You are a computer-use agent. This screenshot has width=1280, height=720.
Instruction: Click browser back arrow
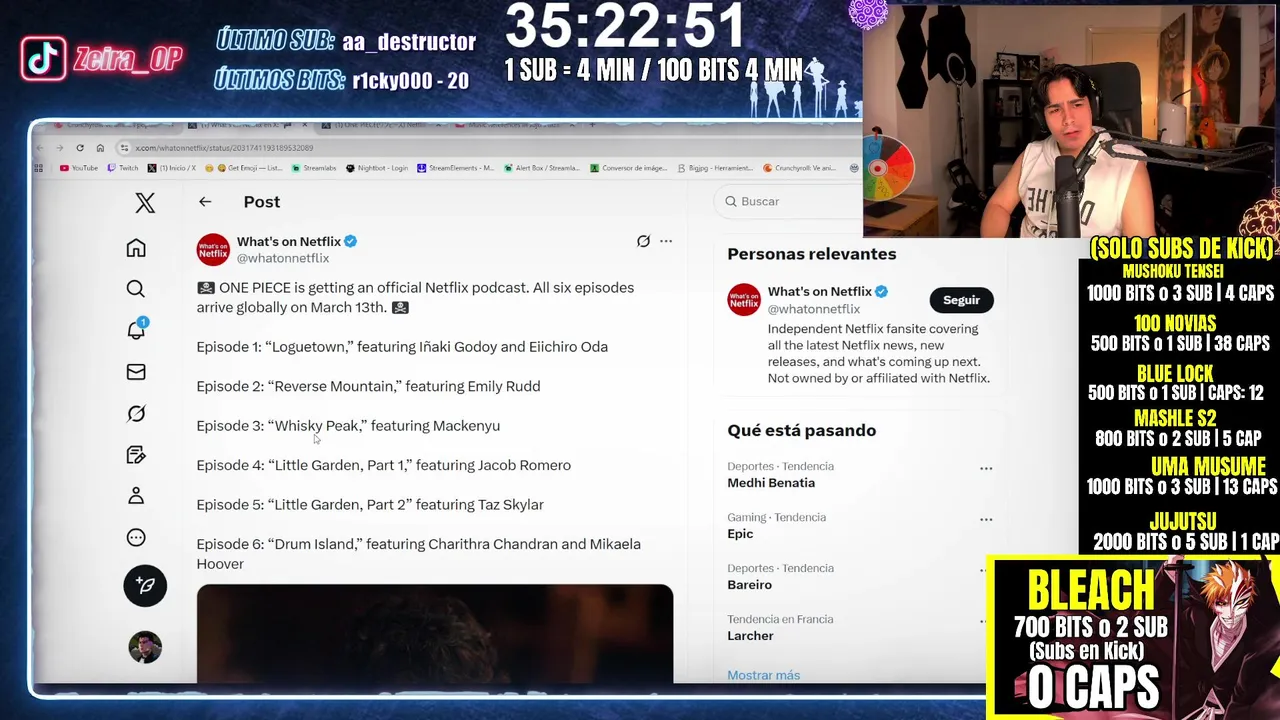[x=40, y=148]
